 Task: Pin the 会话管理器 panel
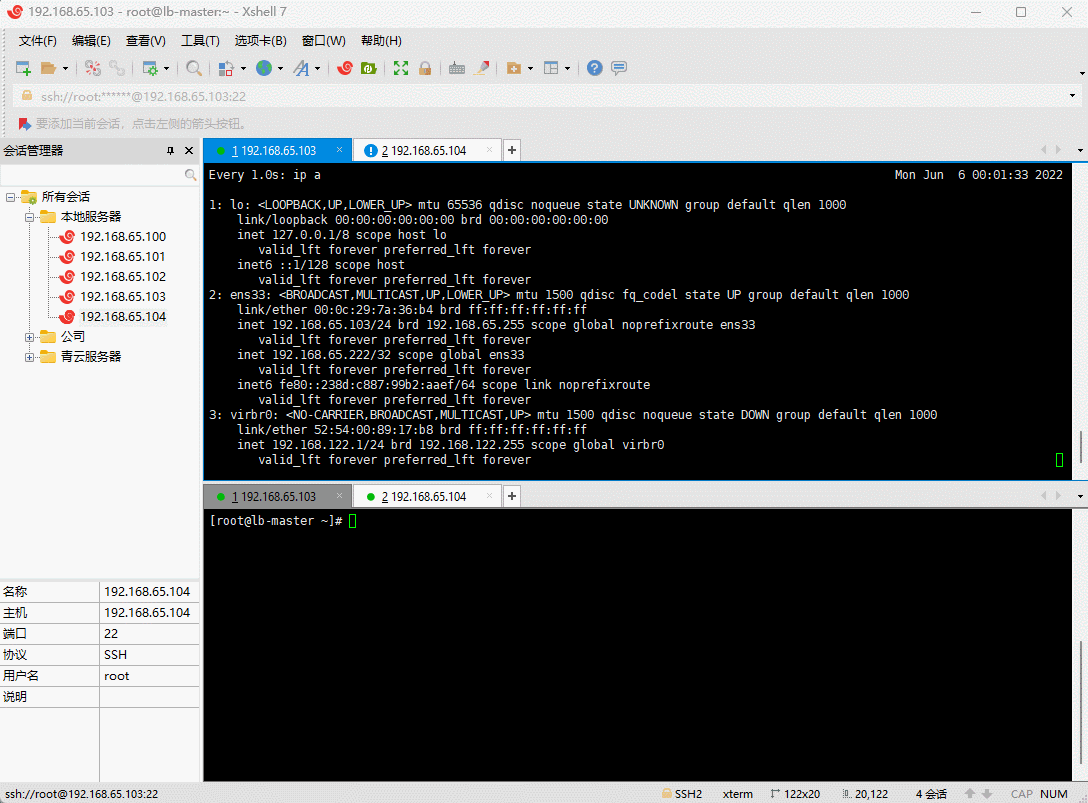coord(170,151)
